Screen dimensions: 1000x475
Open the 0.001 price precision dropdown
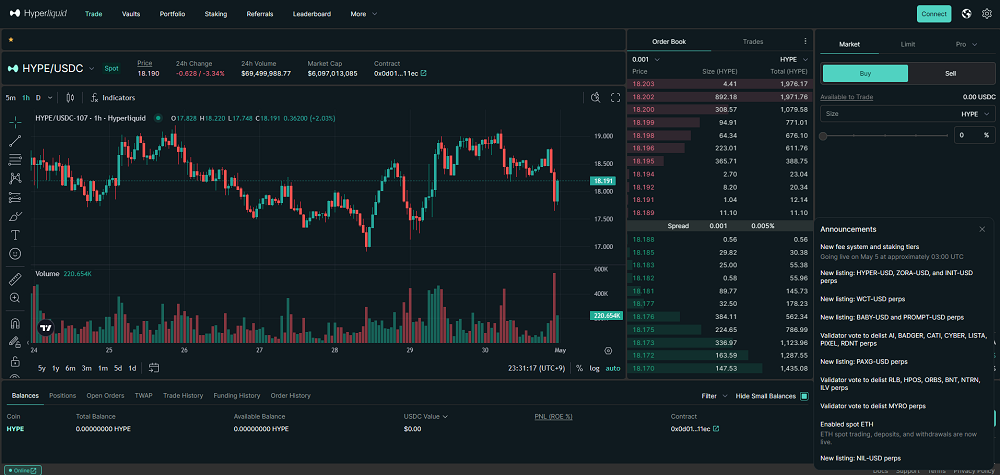(x=646, y=59)
